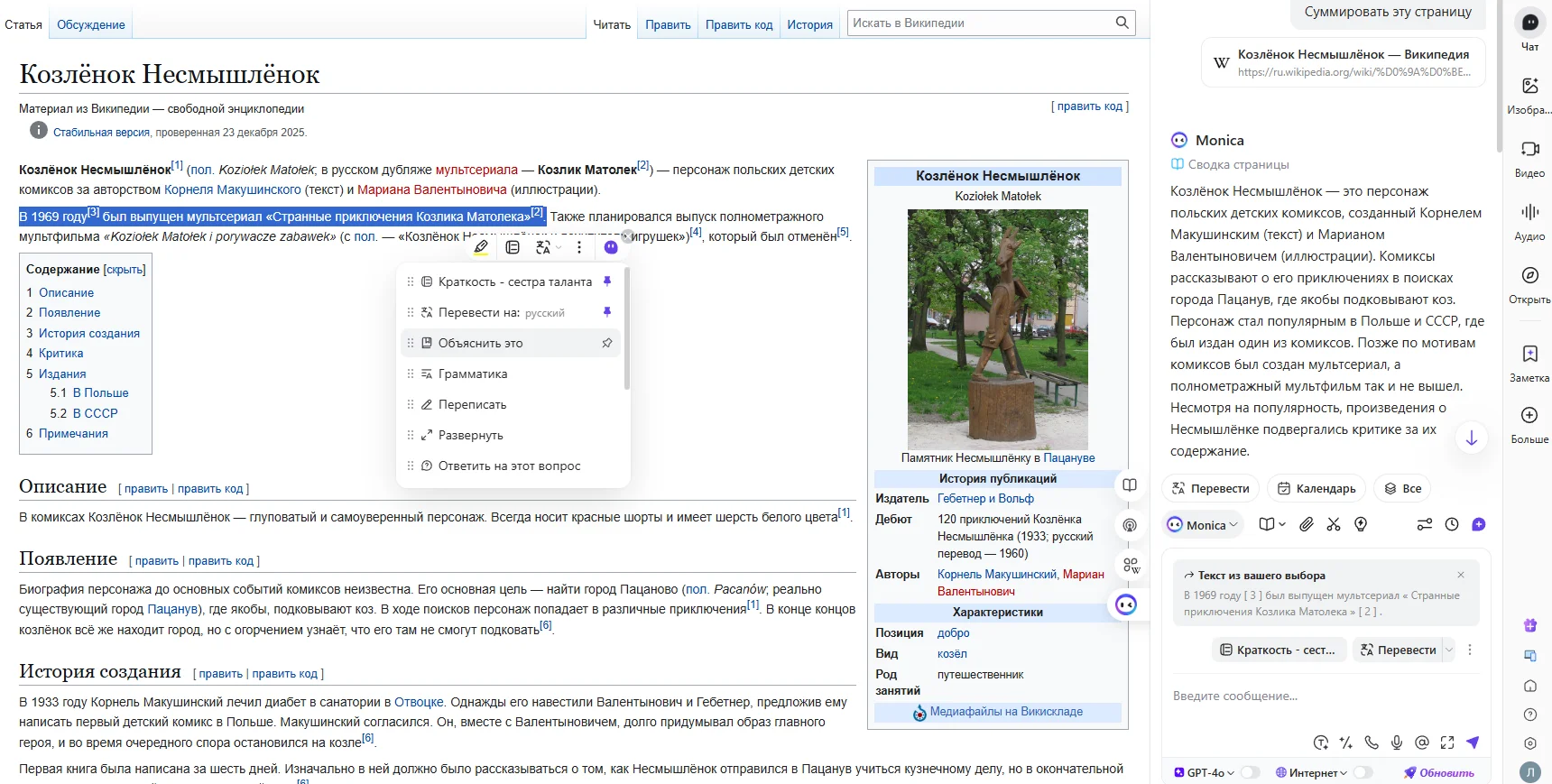Expand the chat input with fullscreen icon

[1447, 742]
